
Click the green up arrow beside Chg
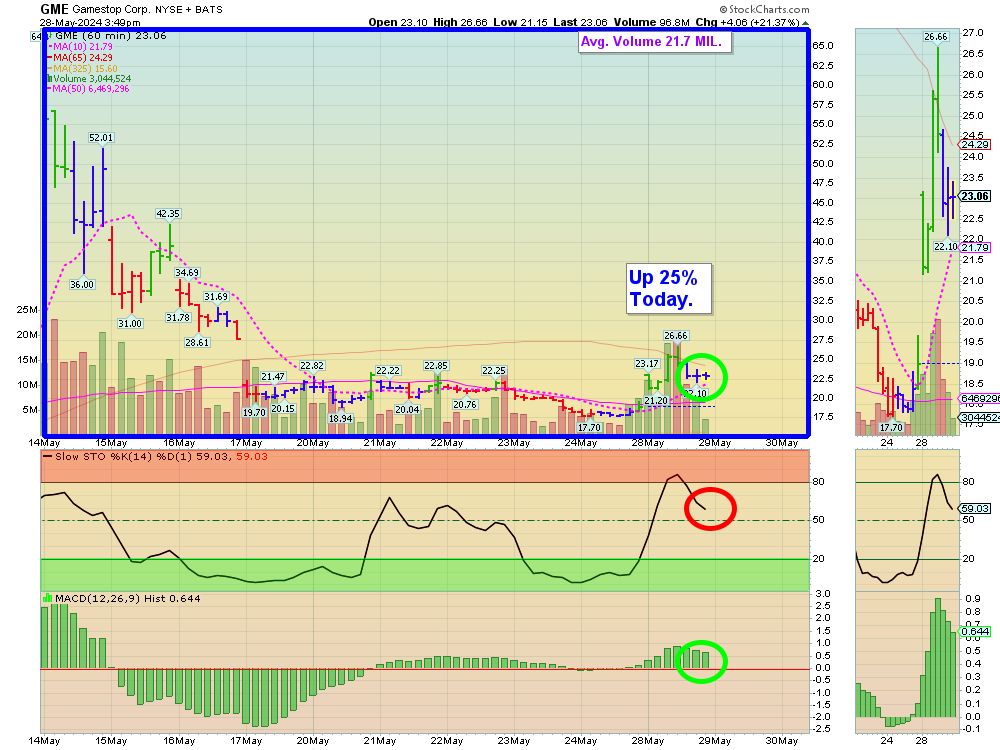pos(805,23)
